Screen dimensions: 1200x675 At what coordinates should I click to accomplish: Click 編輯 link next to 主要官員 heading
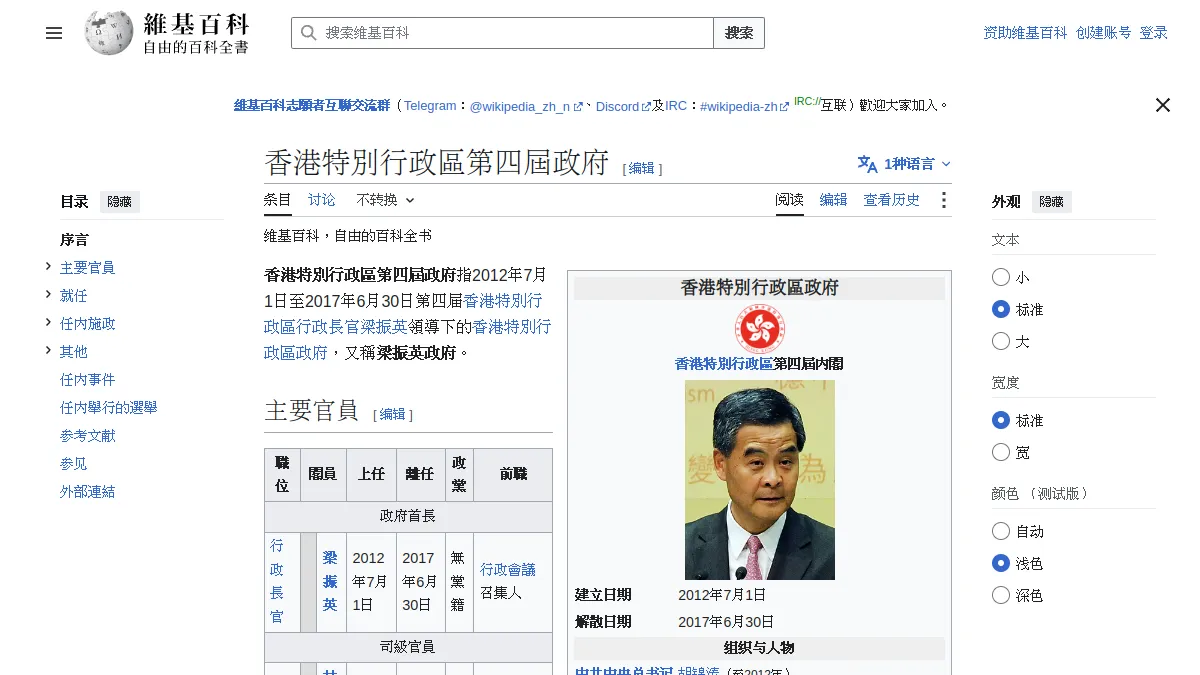click(393, 414)
